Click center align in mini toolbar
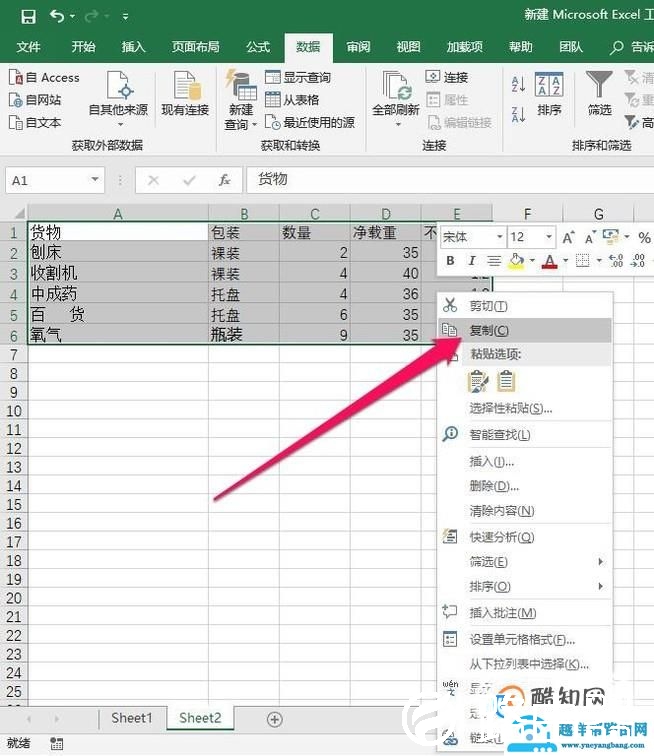This screenshot has width=654, height=756. [493, 261]
